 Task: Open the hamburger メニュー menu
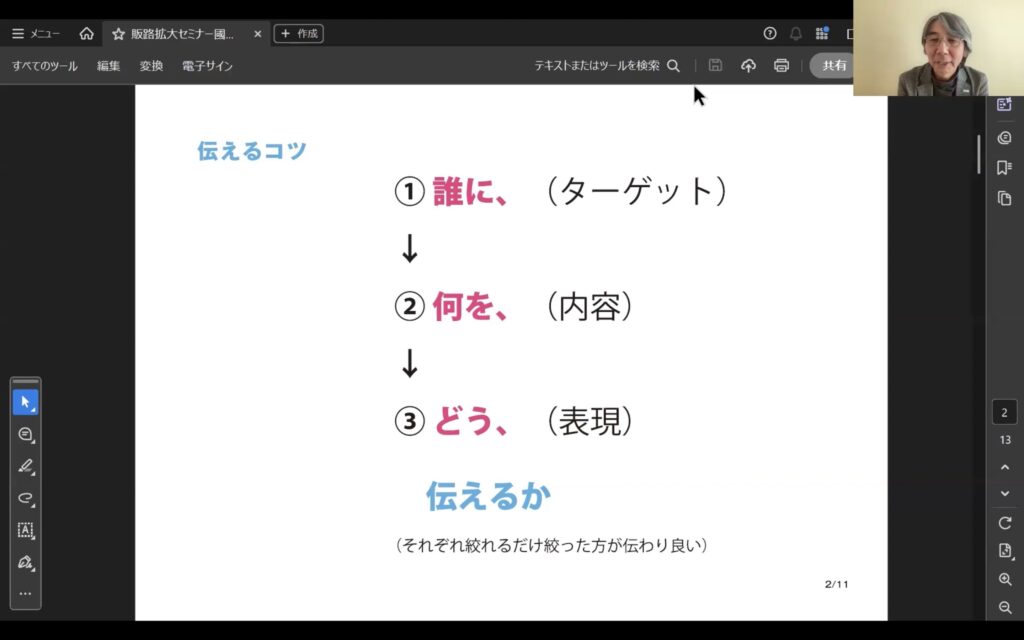[x=17, y=33]
